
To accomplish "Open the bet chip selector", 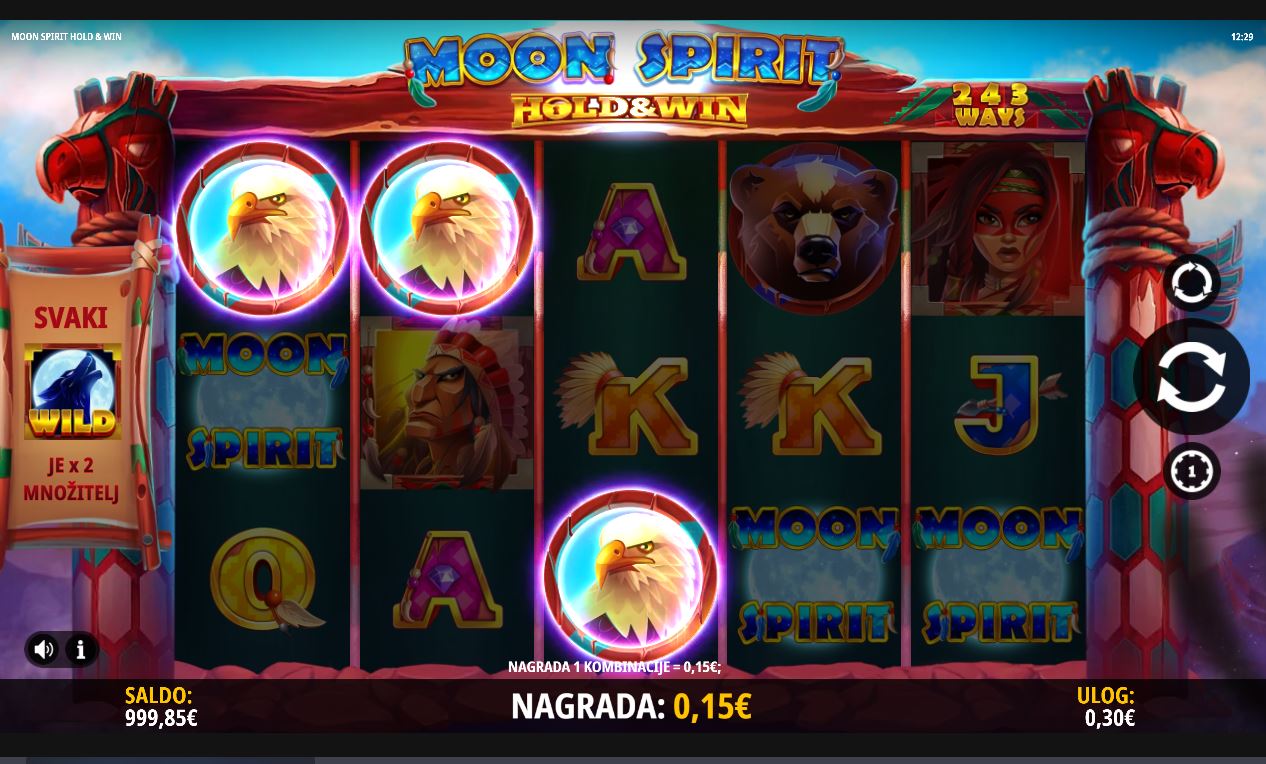I will click(x=1191, y=471).
